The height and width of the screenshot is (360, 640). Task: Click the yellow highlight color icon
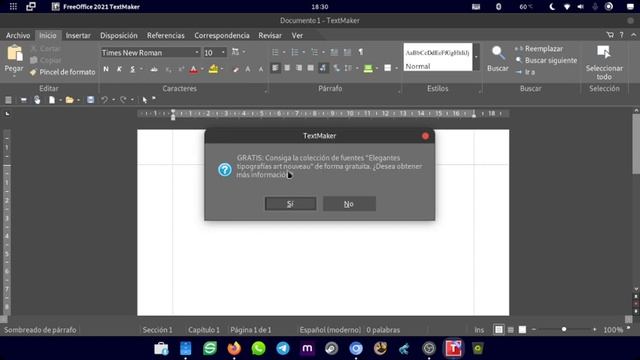click(x=213, y=69)
